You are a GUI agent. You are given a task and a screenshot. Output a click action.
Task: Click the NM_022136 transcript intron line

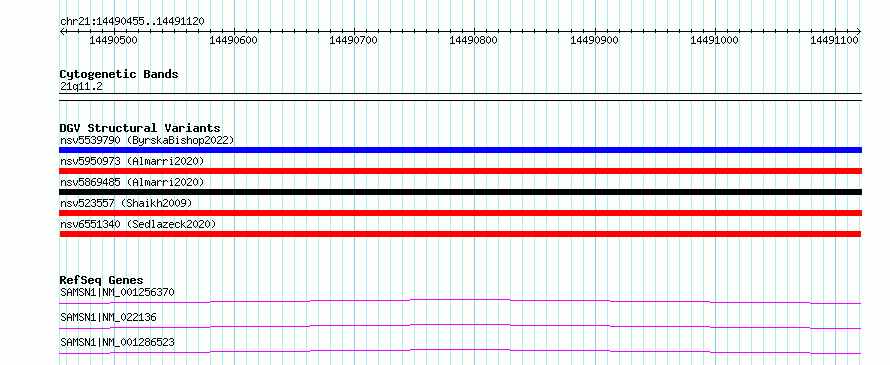[460, 326]
